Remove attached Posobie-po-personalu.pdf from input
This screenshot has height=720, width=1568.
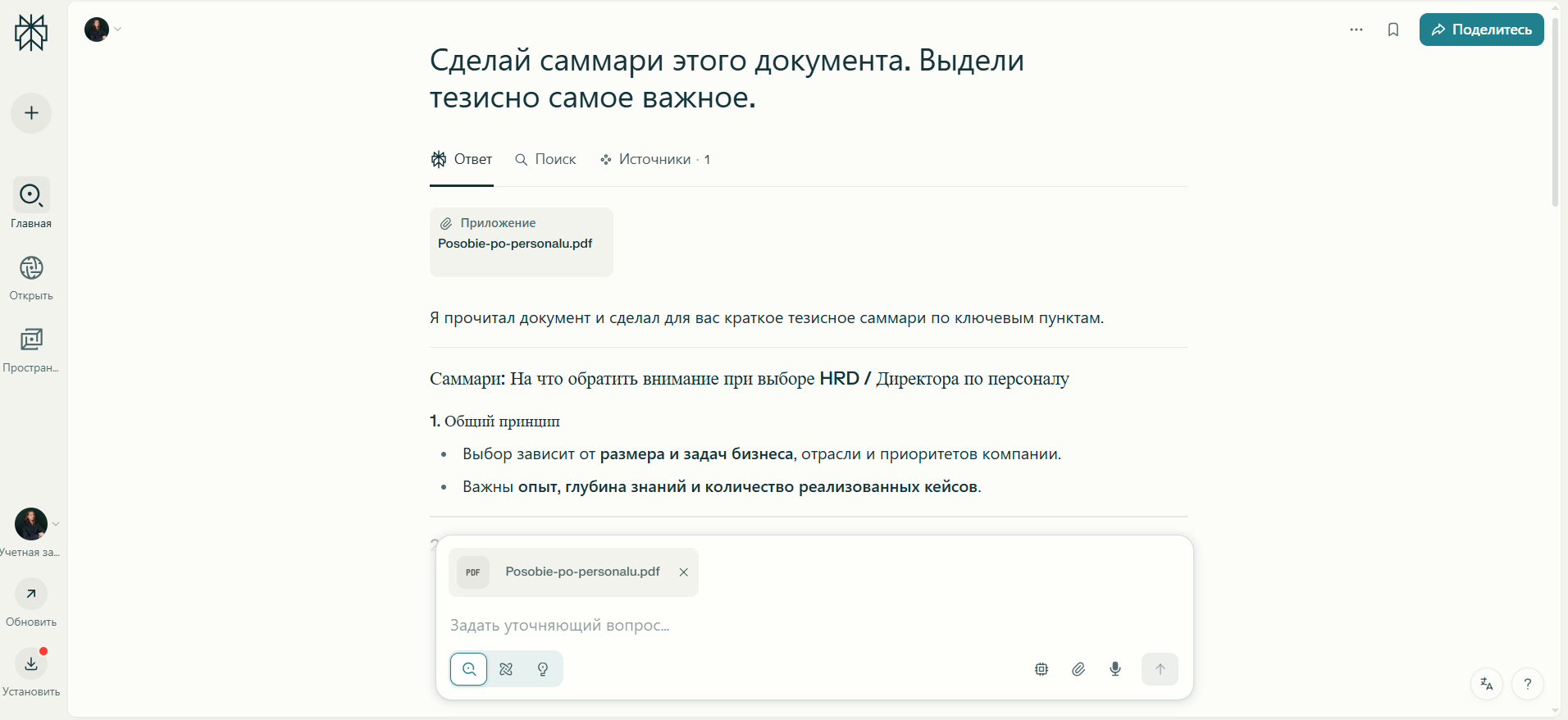(x=683, y=572)
